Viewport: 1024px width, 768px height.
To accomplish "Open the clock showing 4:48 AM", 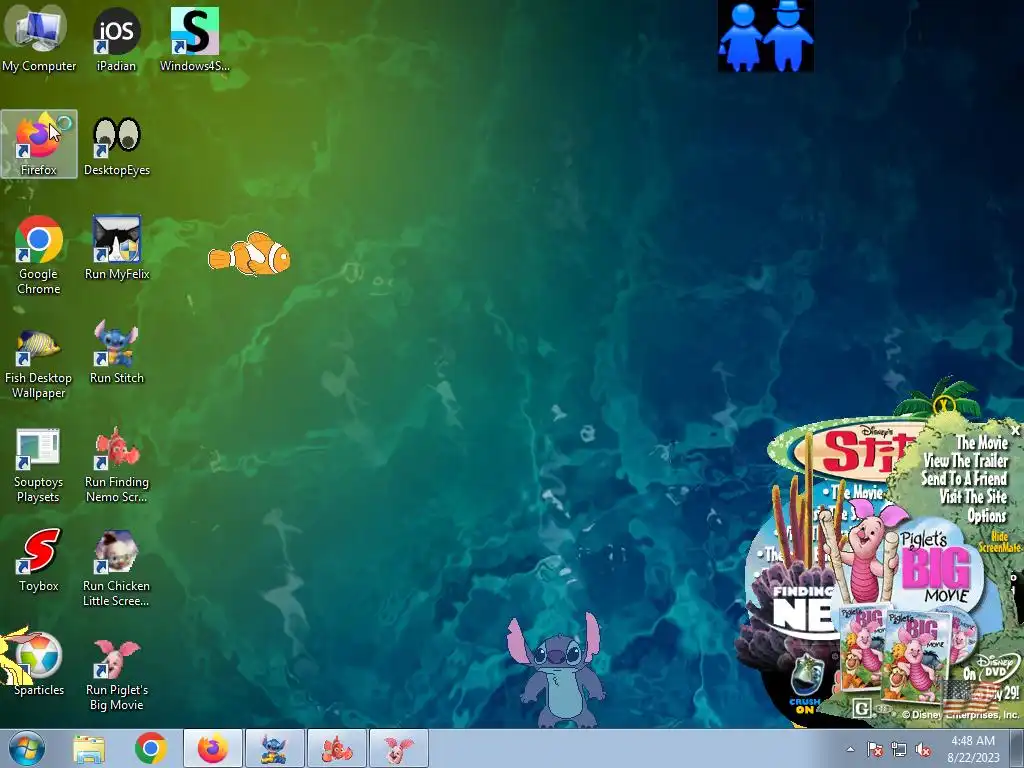I will point(973,748).
